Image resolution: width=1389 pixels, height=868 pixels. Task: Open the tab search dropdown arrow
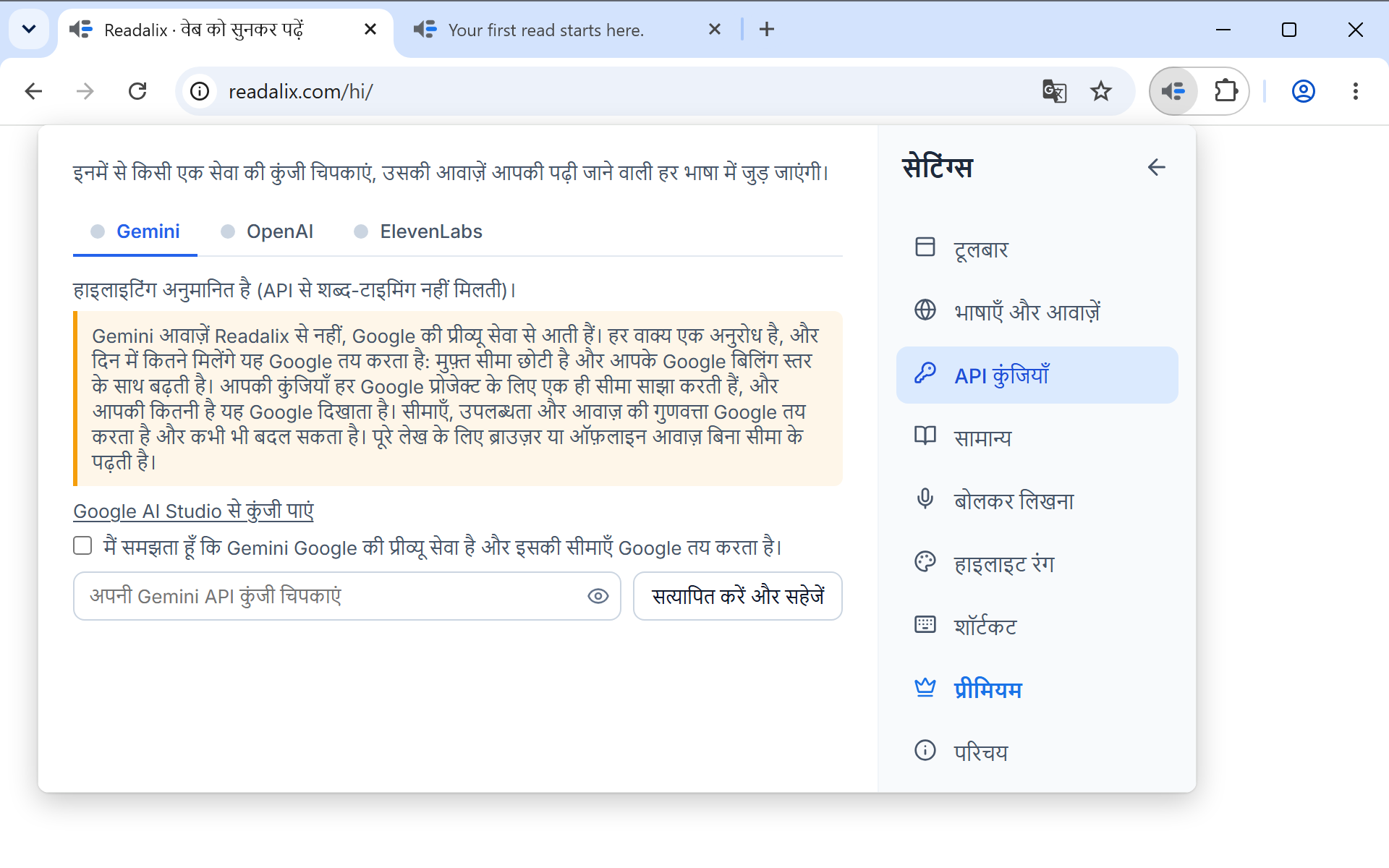(x=29, y=30)
